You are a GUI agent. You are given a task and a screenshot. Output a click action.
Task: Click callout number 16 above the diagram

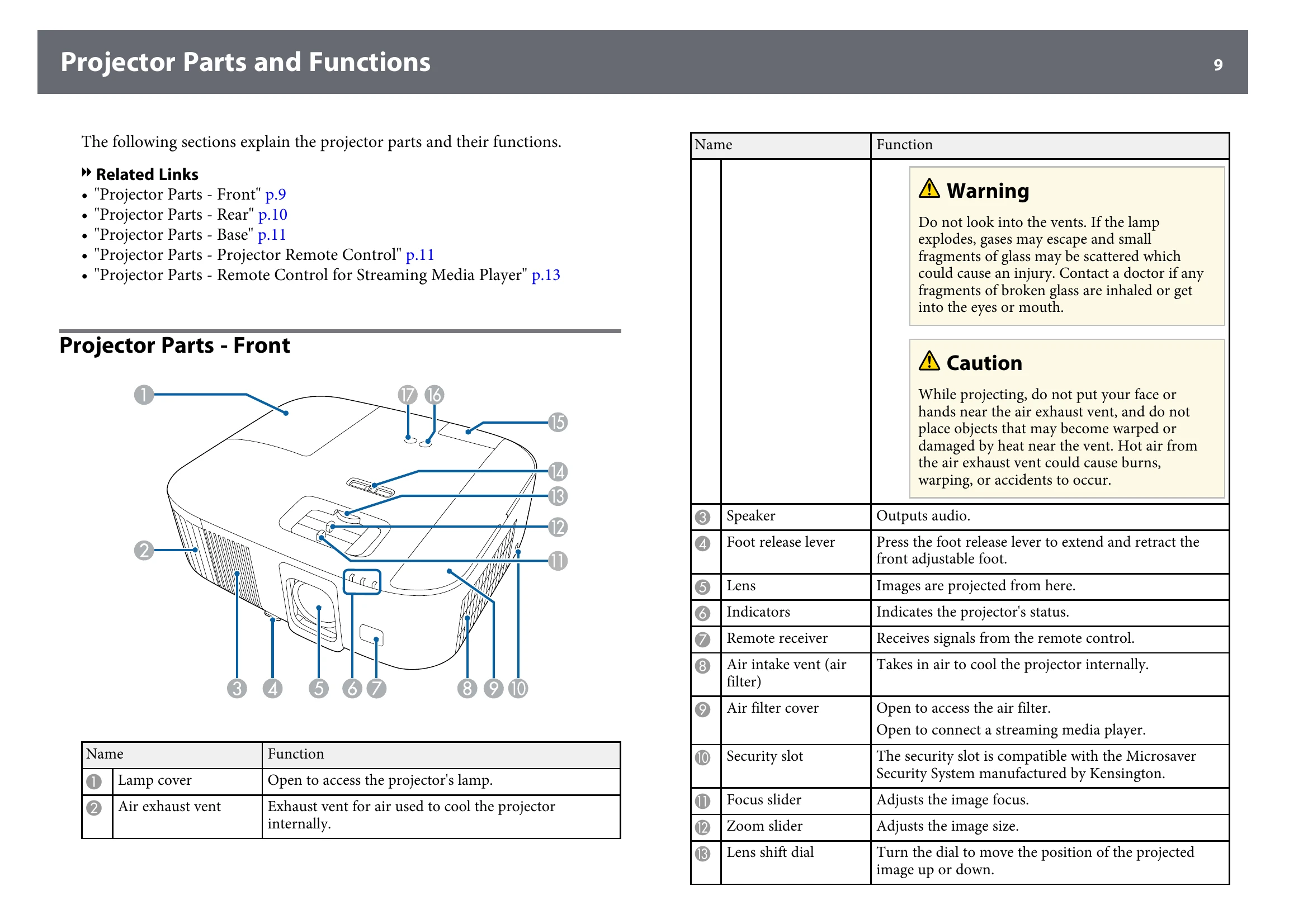(434, 395)
